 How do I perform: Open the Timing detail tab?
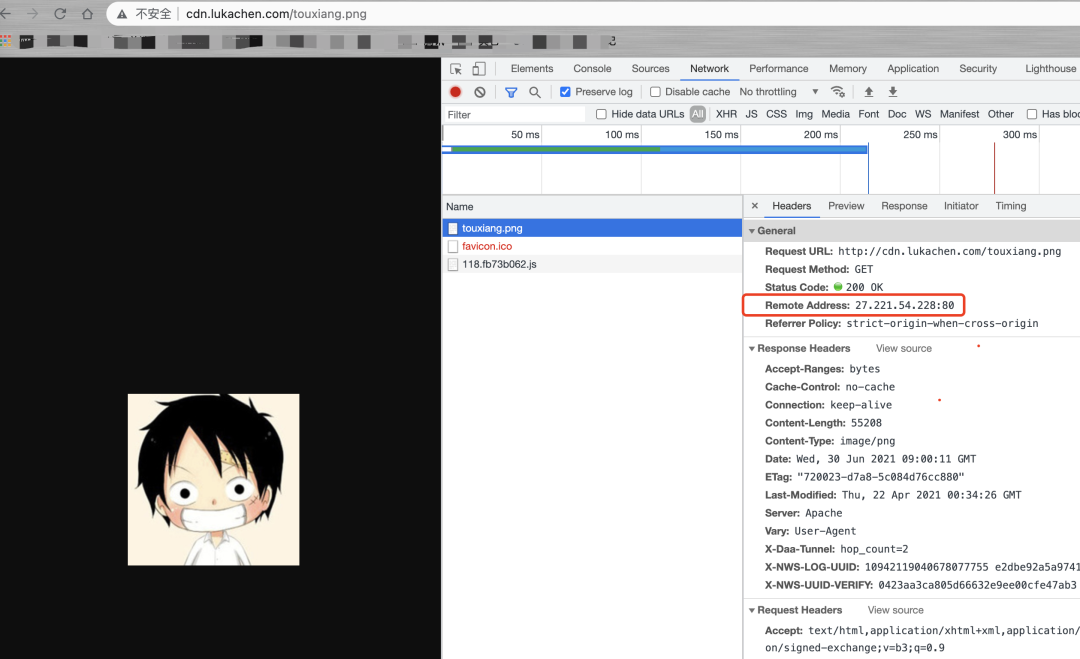tap(1010, 206)
